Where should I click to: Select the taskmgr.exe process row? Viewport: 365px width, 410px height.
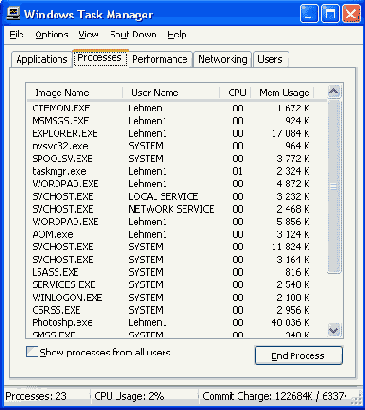coord(177,171)
